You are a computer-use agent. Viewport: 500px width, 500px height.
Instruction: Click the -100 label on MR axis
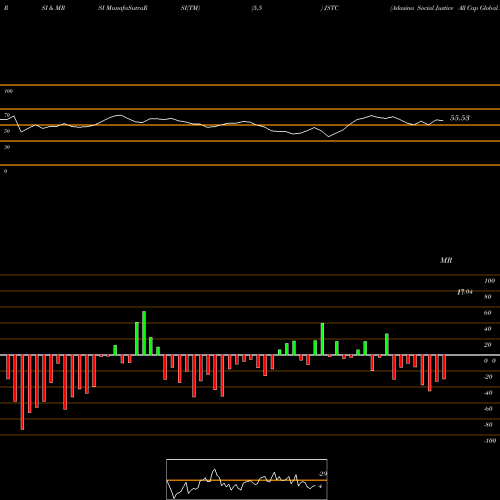click(x=490, y=441)
